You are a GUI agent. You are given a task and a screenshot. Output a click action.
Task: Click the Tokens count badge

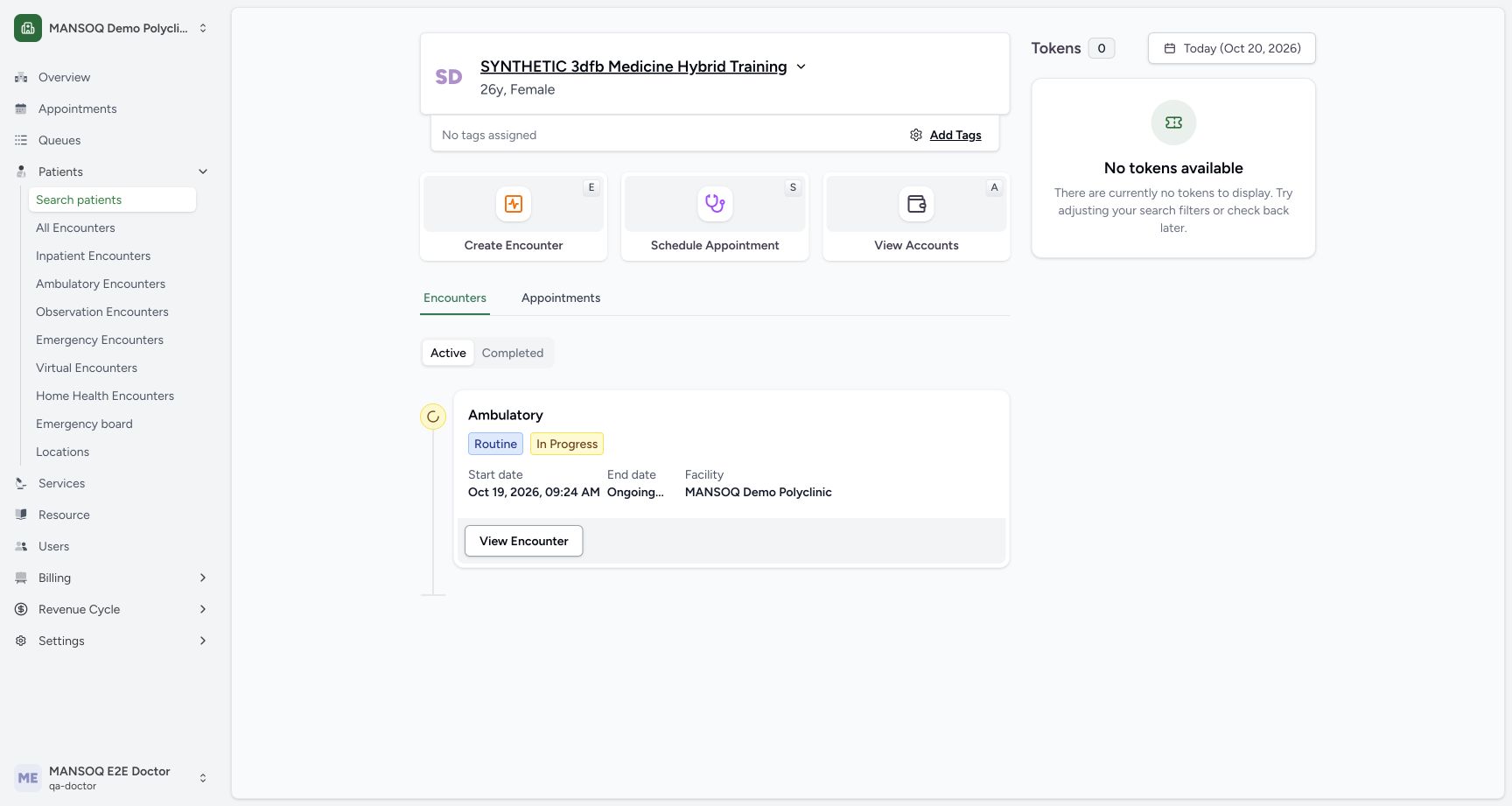coord(1102,48)
